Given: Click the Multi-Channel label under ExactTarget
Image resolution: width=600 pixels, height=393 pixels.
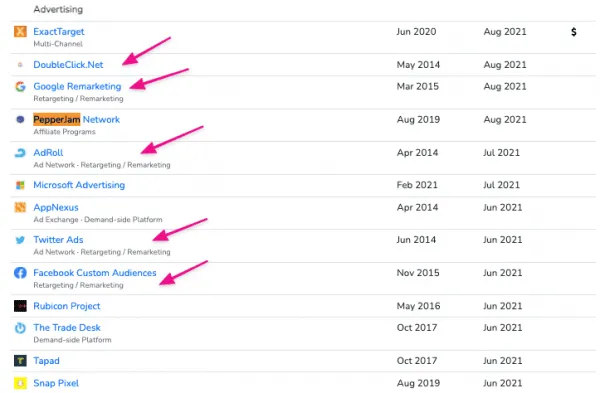Looking at the screenshot, I should pyautogui.click(x=58, y=44).
